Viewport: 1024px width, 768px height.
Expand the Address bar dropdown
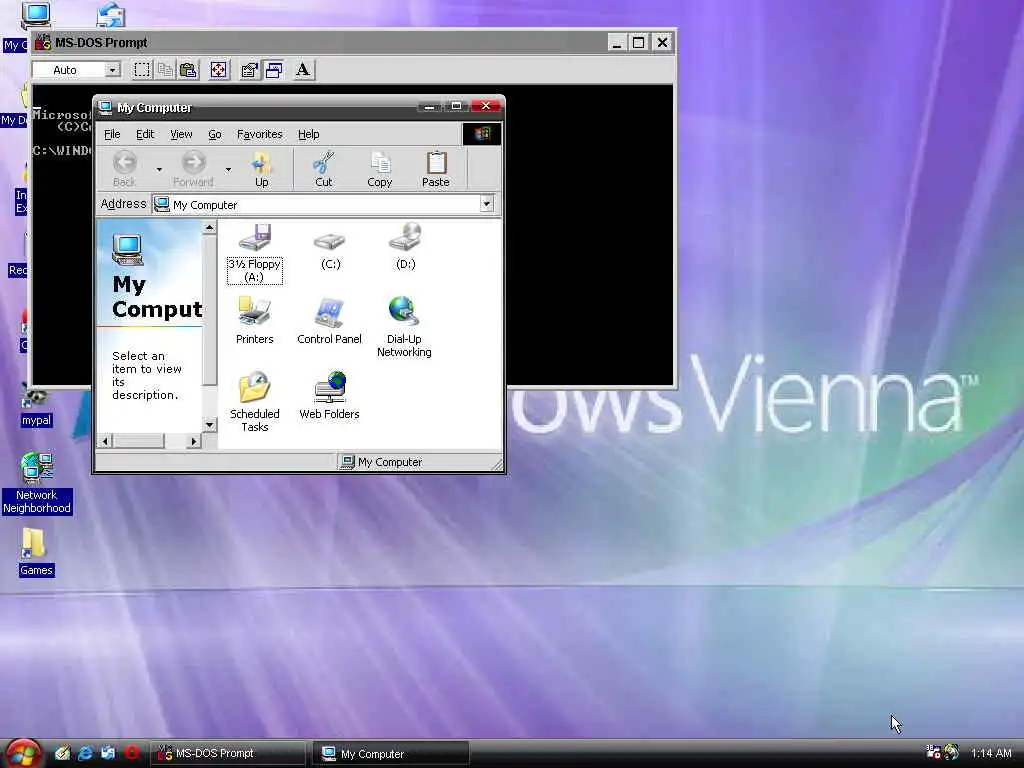click(487, 204)
